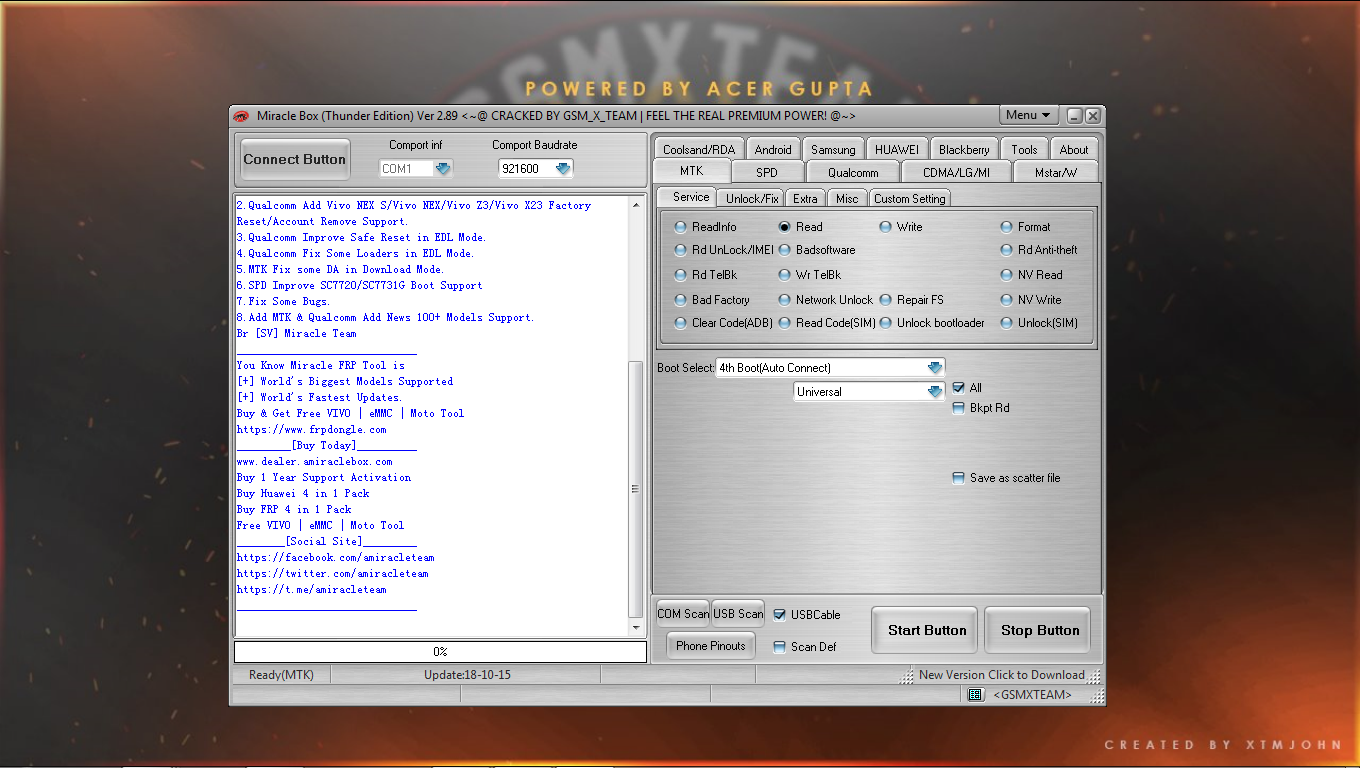This screenshot has width=1360, height=768.
Task: Select the Qualcomm tab
Action: click(x=853, y=172)
